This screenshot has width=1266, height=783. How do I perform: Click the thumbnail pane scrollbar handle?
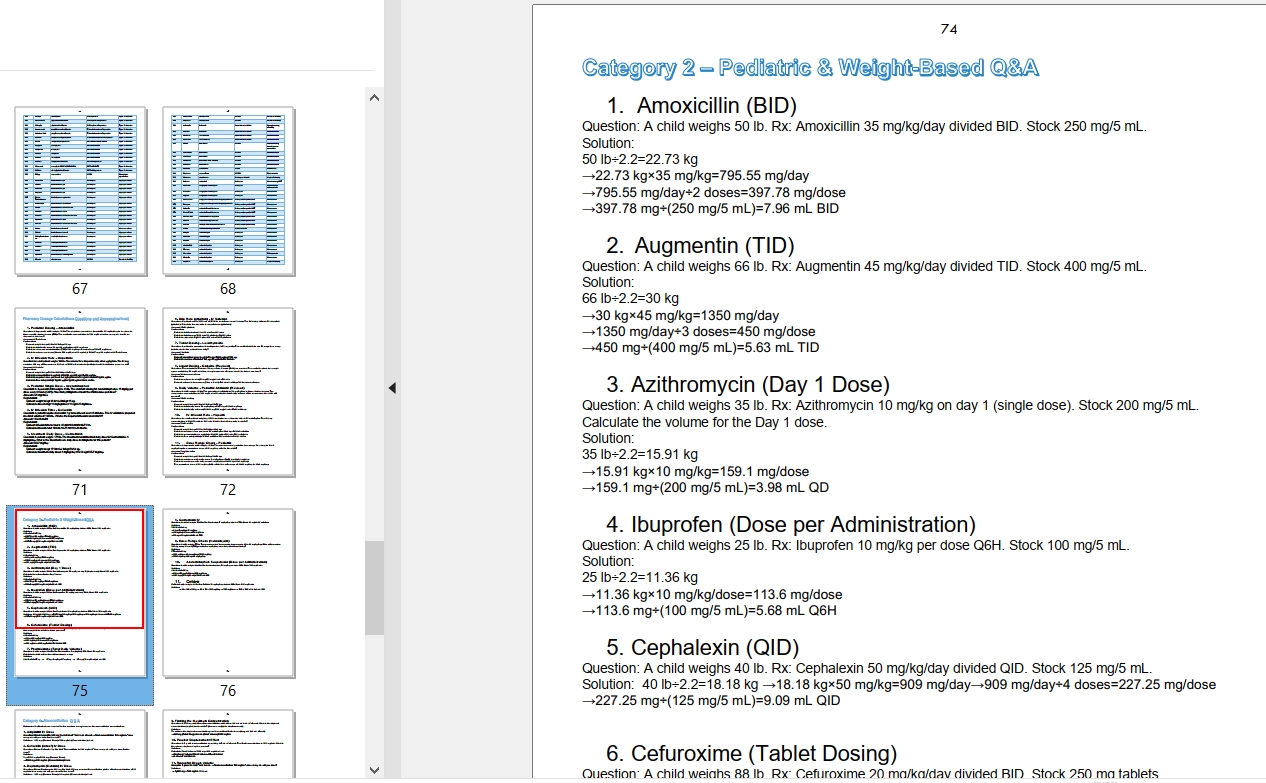[x=375, y=587]
